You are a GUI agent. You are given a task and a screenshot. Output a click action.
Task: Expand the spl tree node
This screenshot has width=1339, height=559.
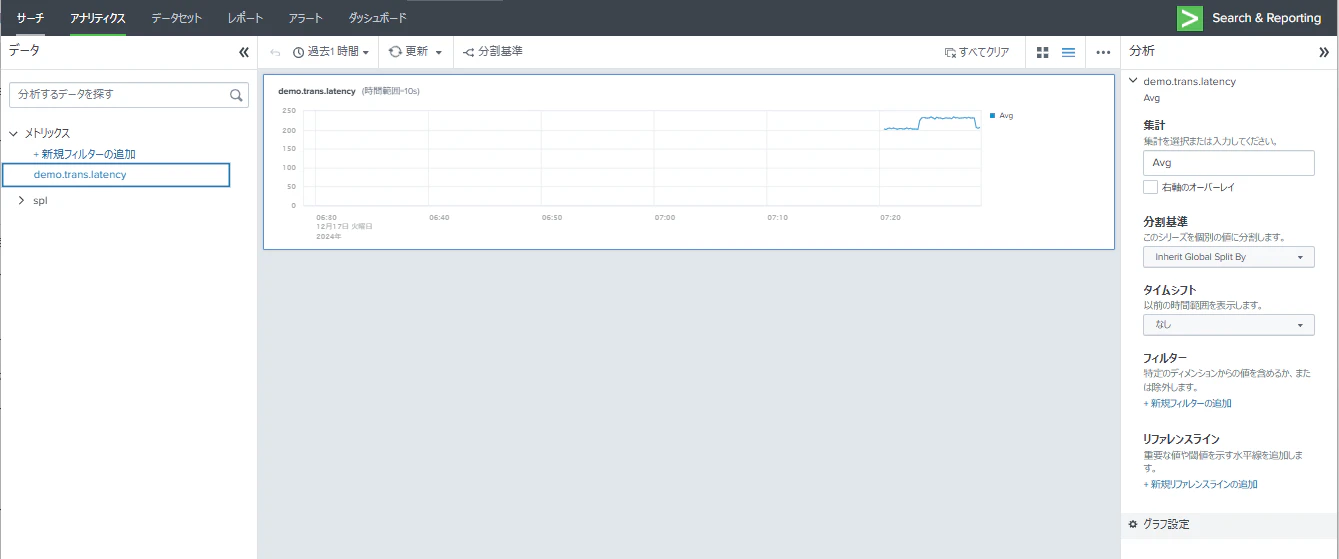tap(22, 200)
